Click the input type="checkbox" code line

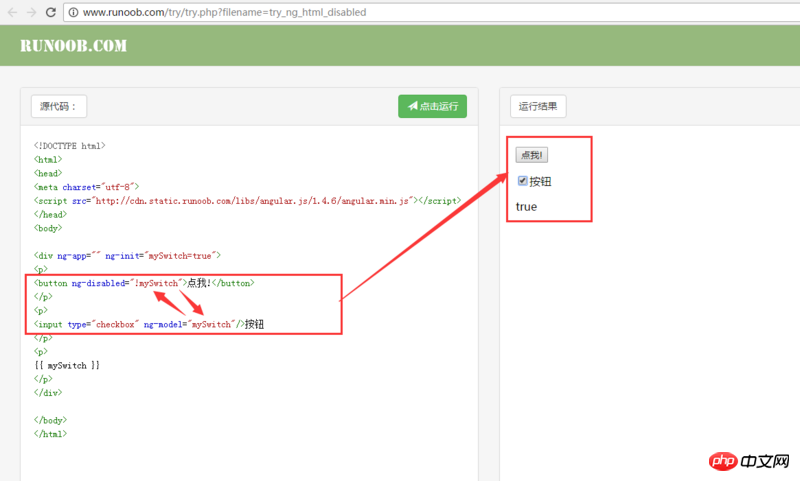[x=149, y=324]
